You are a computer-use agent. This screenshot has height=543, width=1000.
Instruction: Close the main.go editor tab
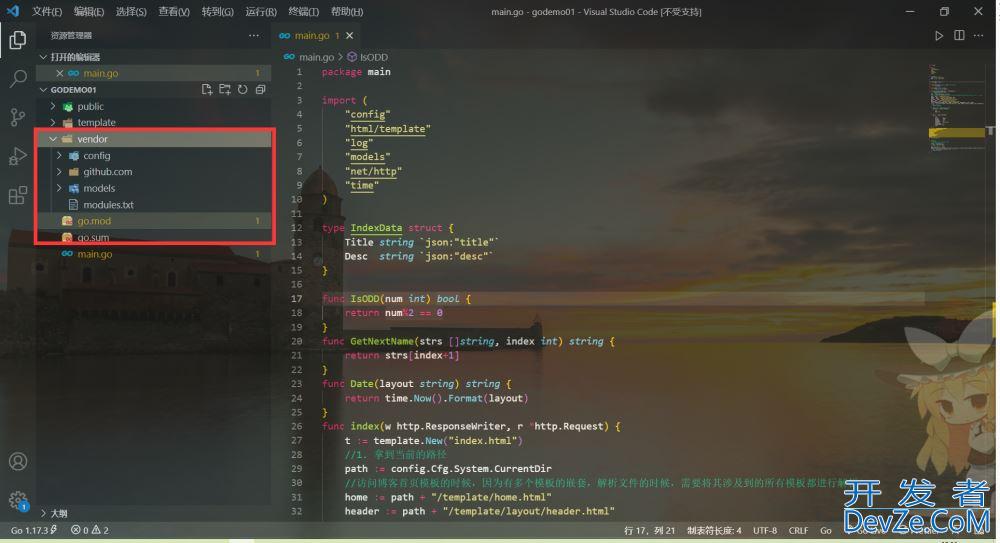pyautogui.click(x=349, y=36)
